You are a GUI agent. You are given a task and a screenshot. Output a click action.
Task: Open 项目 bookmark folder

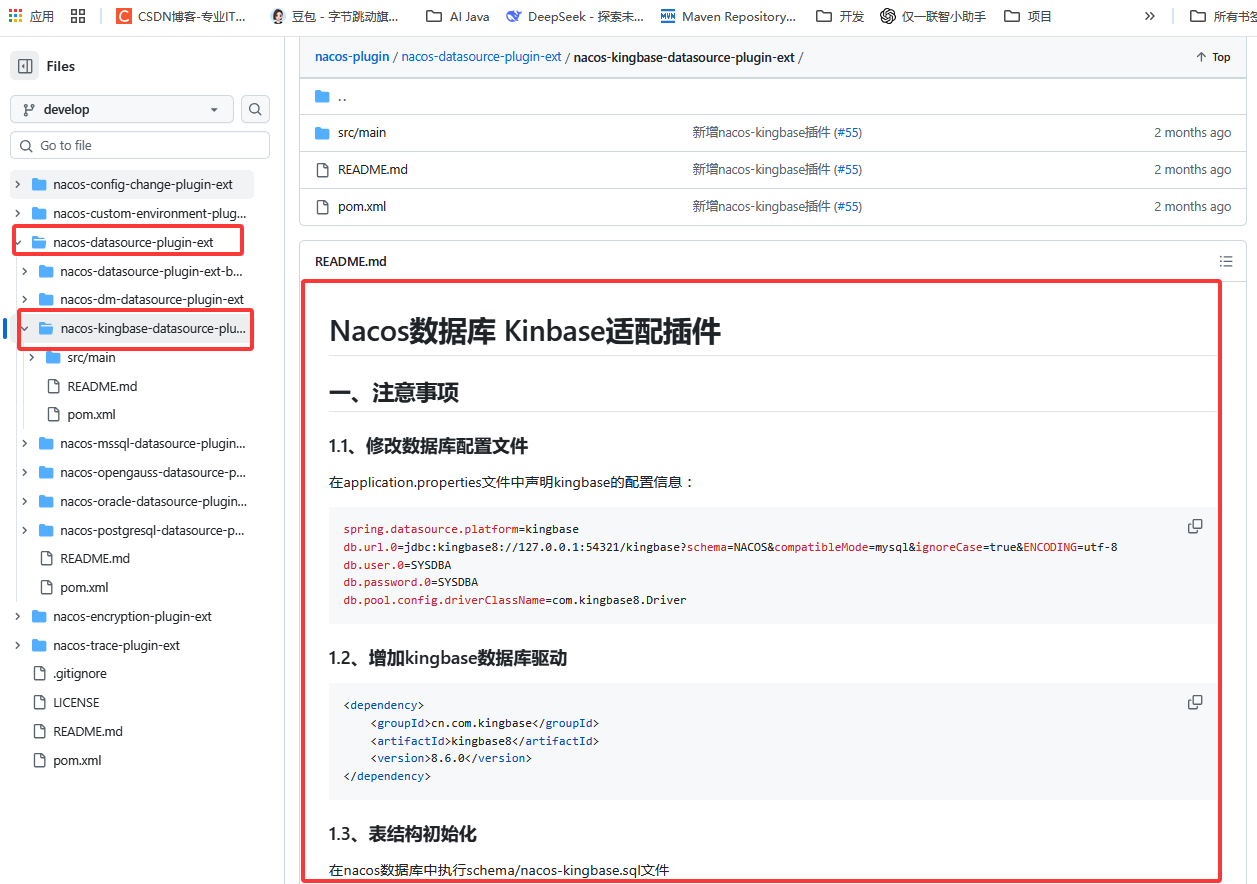tap(1028, 16)
